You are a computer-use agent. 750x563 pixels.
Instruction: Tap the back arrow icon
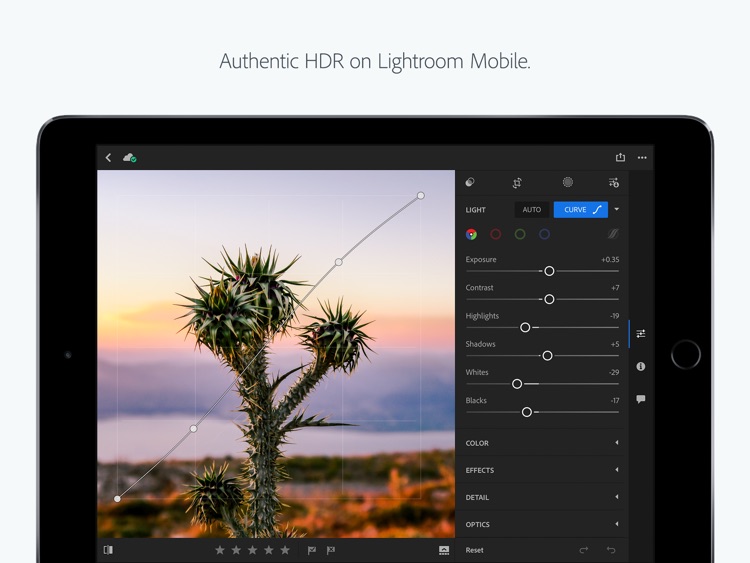109,158
